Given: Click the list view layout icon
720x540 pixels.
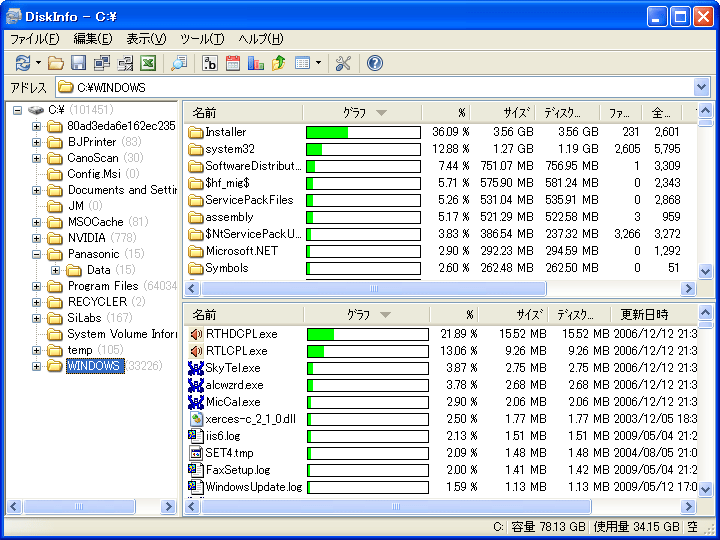Looking at the screenshot, I should pyautogui.click(x=302, y=63).
